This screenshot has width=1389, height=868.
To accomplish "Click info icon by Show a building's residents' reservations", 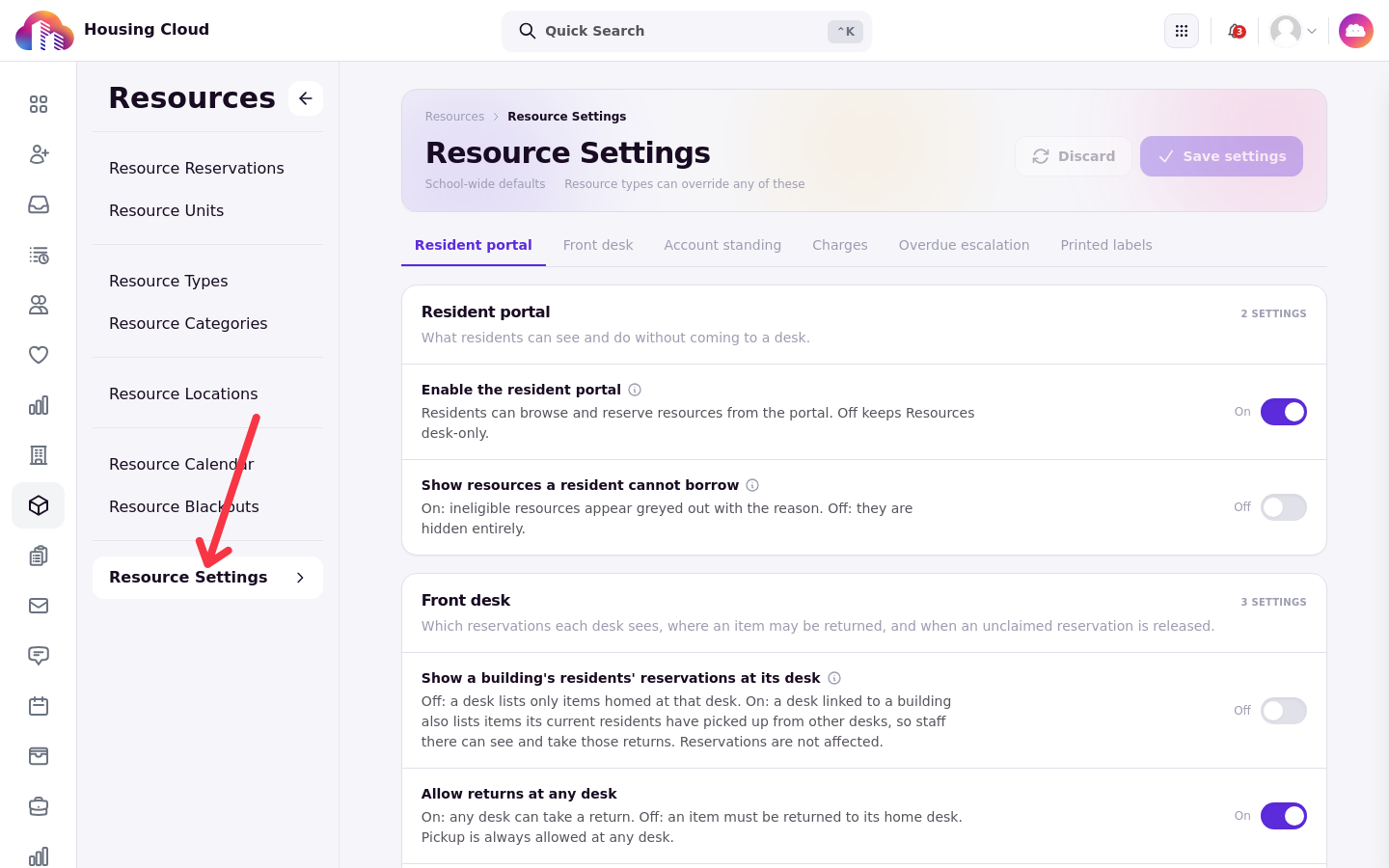I will 834,678.
